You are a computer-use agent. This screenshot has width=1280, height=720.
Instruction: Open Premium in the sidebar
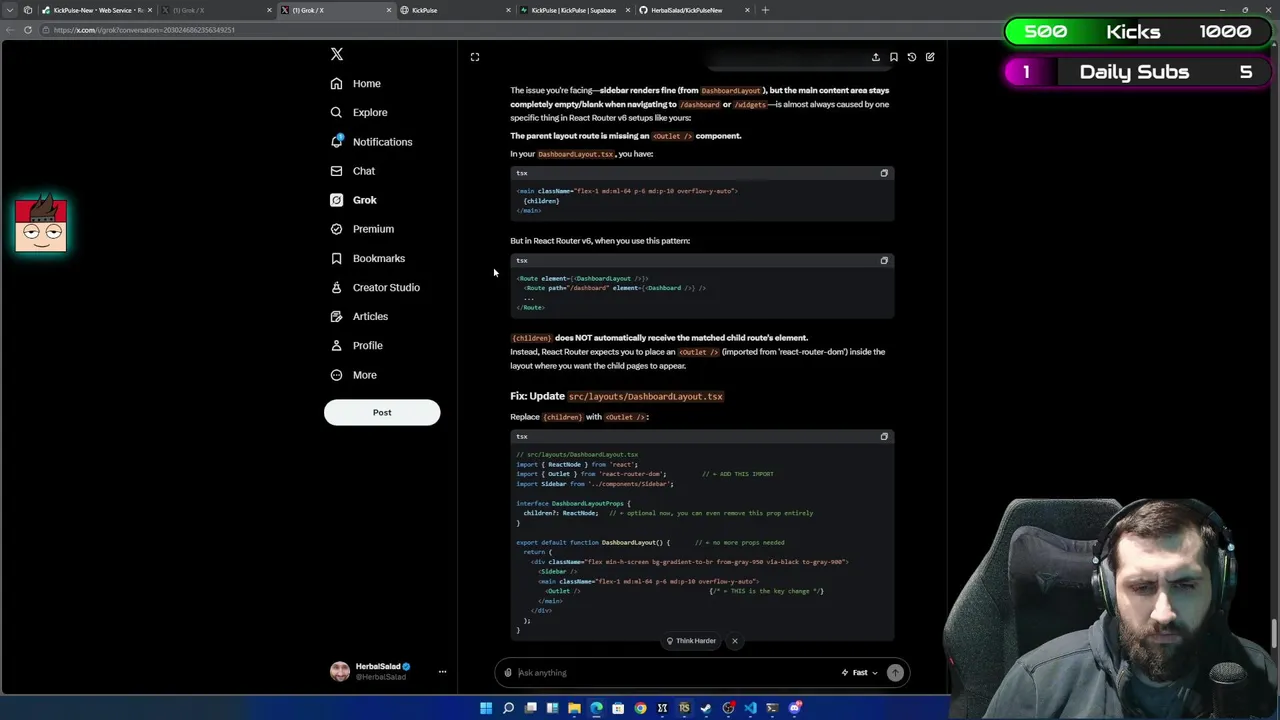tap(362, 229)
